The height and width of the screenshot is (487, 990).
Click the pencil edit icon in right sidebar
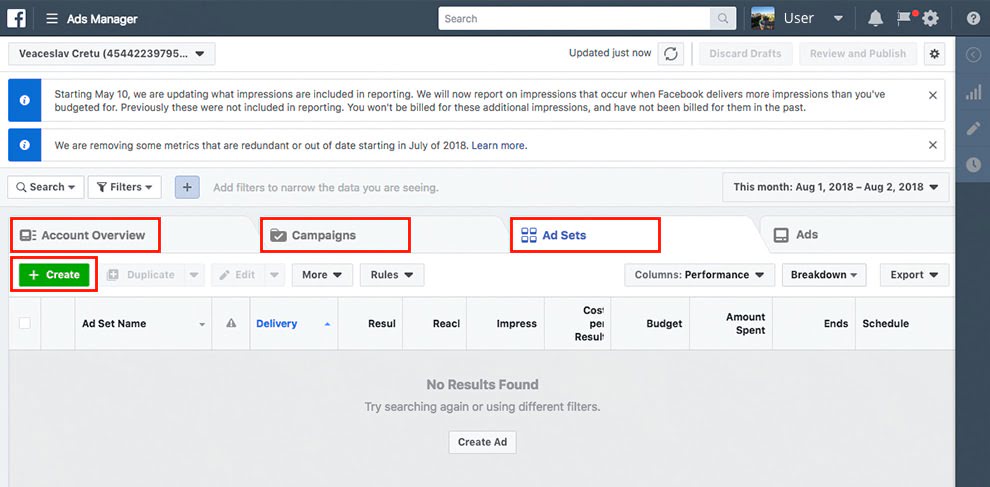pos(973,129)
